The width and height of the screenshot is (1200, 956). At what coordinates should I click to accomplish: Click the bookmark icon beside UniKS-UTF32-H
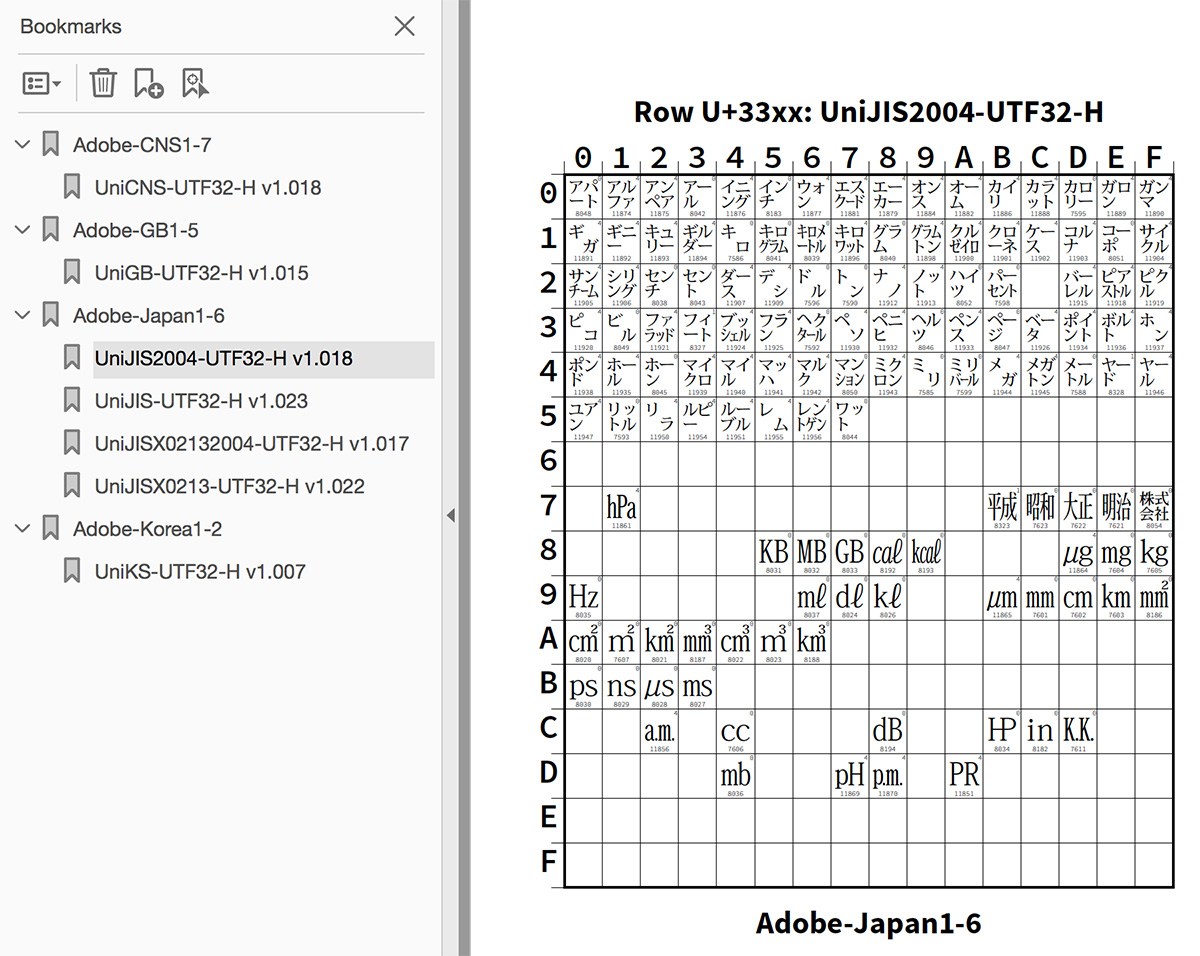[x=72, y=572]
